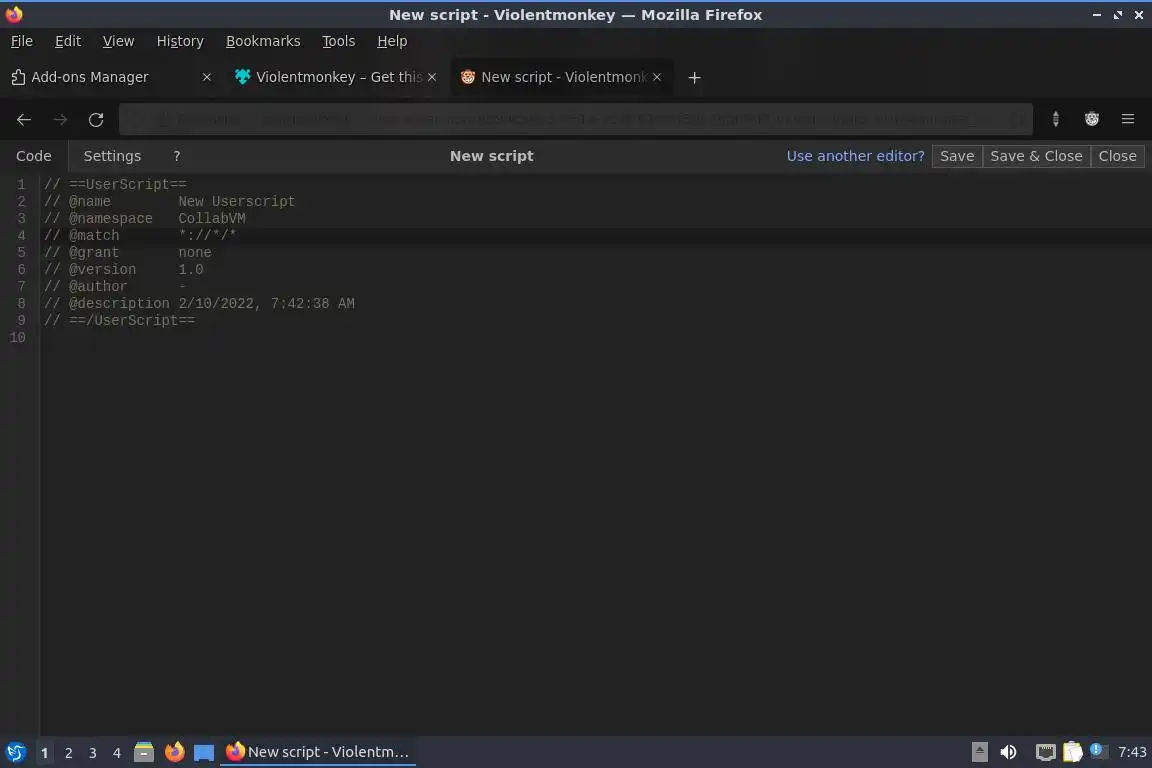Close the editor with Close button
Image resolution: width=1152 pixels, height=768 pixels.
(x=1117, y=156)
